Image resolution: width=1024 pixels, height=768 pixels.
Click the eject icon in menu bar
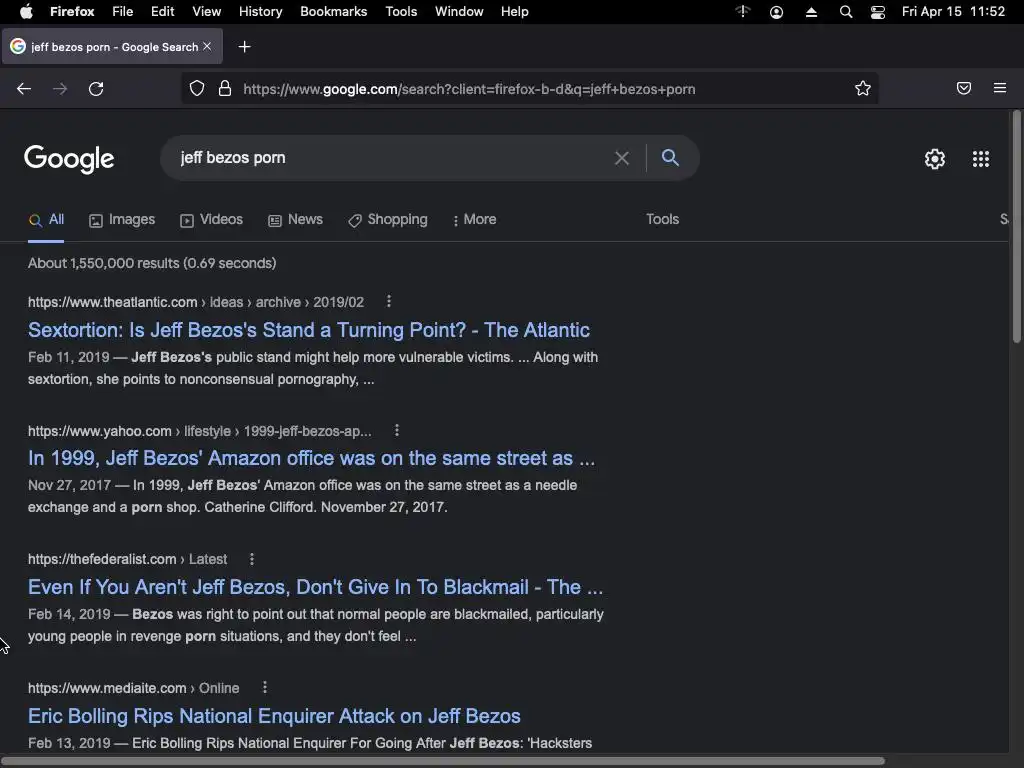point(811,12)
